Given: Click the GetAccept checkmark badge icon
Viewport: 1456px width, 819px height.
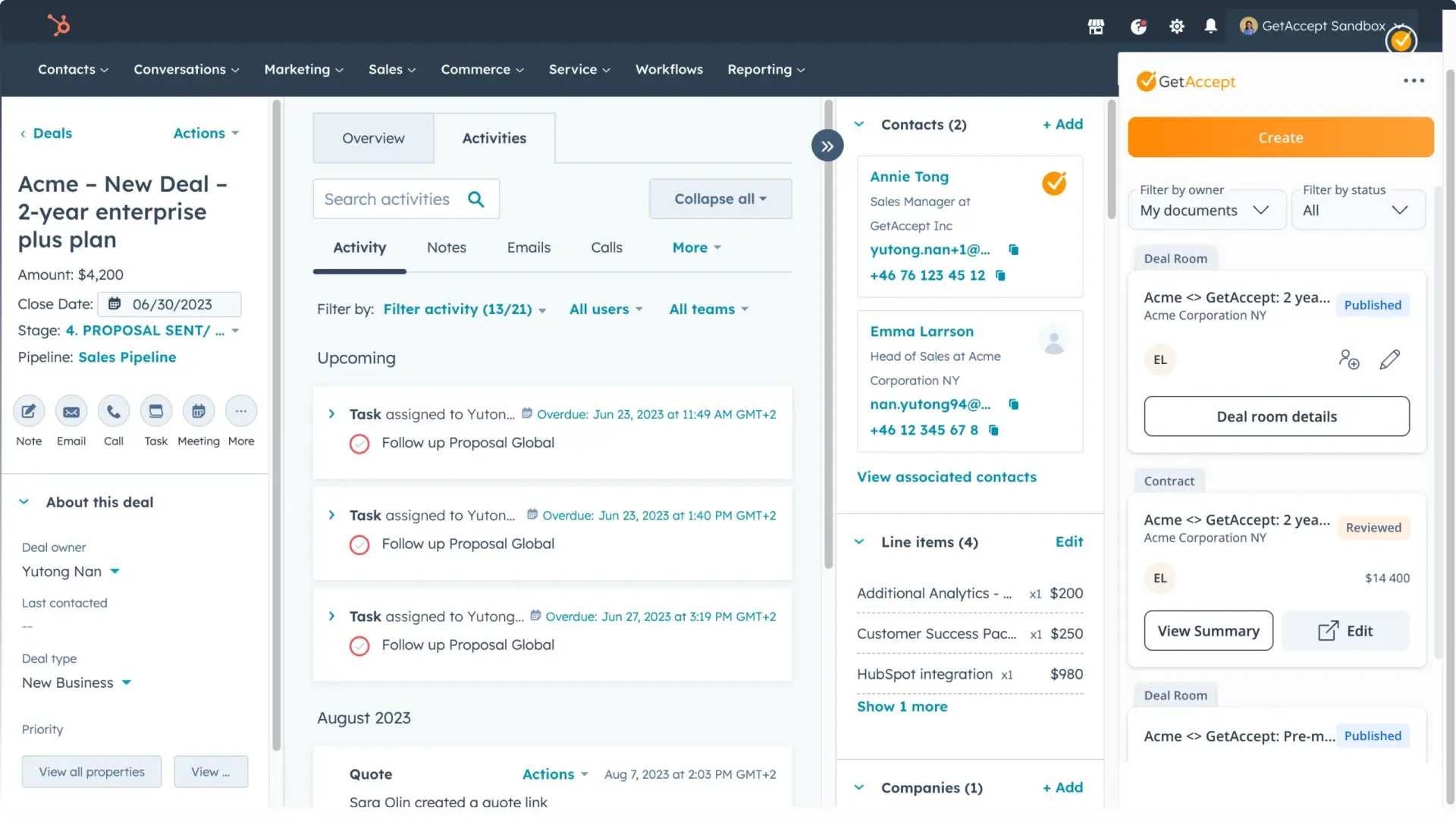Looking at the screenshot, I should [x=1401, y=41].
